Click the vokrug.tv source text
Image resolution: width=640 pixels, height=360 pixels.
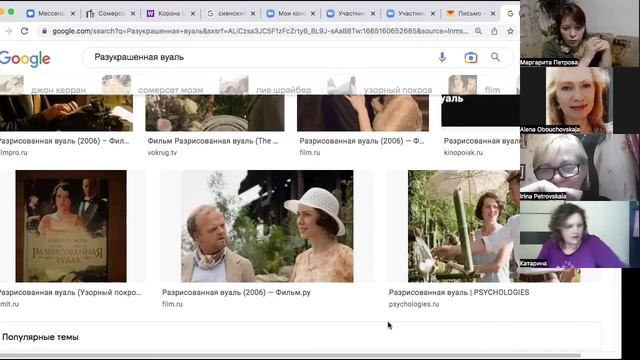pos(162,153)
